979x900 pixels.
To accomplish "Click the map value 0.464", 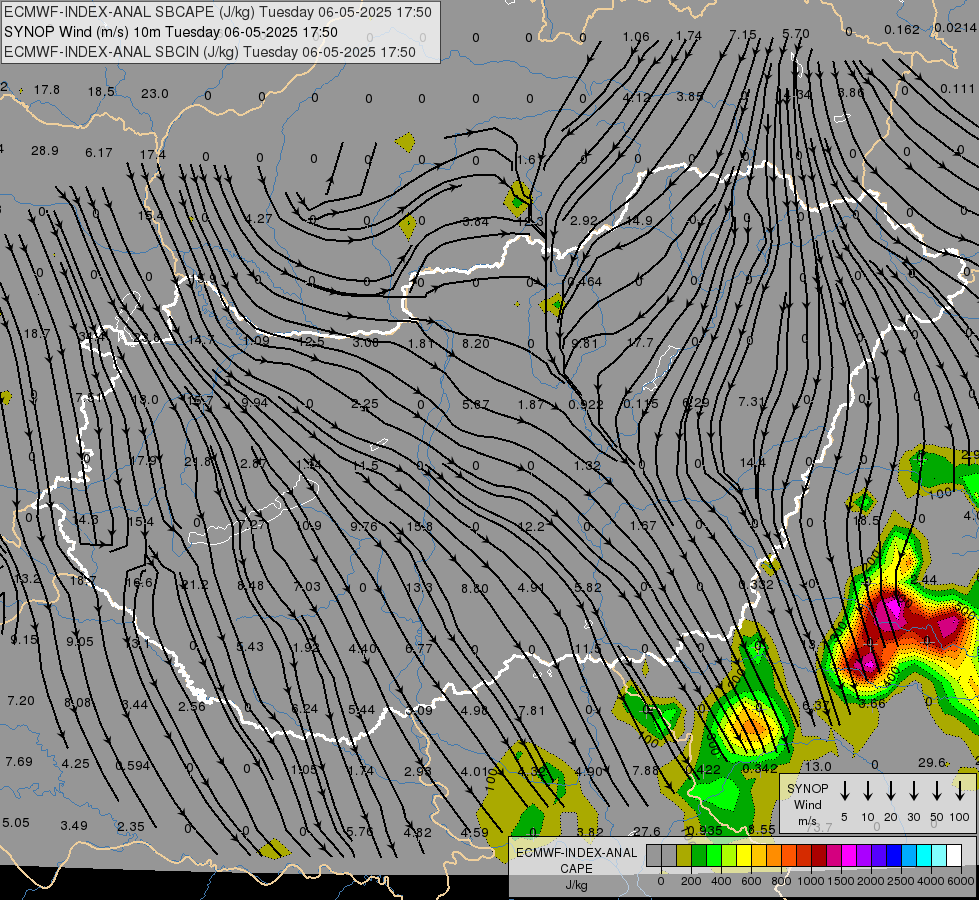I will pos(584,282).
